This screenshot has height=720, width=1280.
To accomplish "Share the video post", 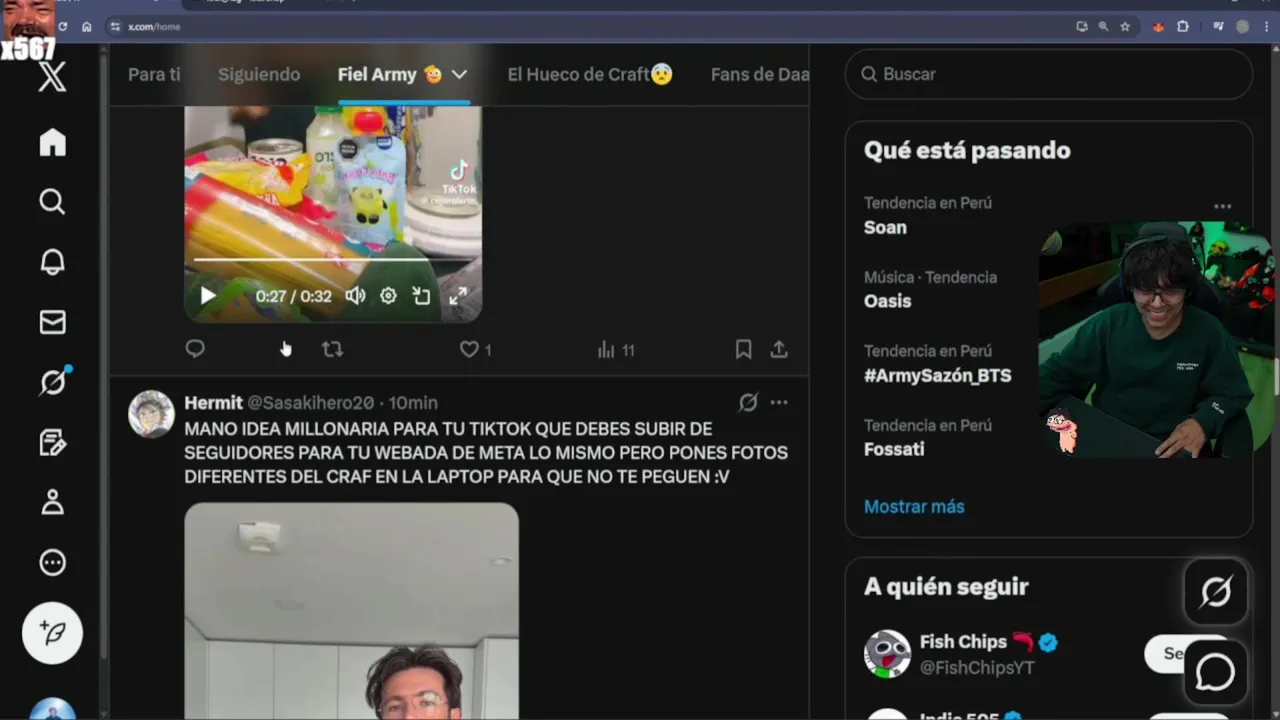I will click(x=779, y=349).
